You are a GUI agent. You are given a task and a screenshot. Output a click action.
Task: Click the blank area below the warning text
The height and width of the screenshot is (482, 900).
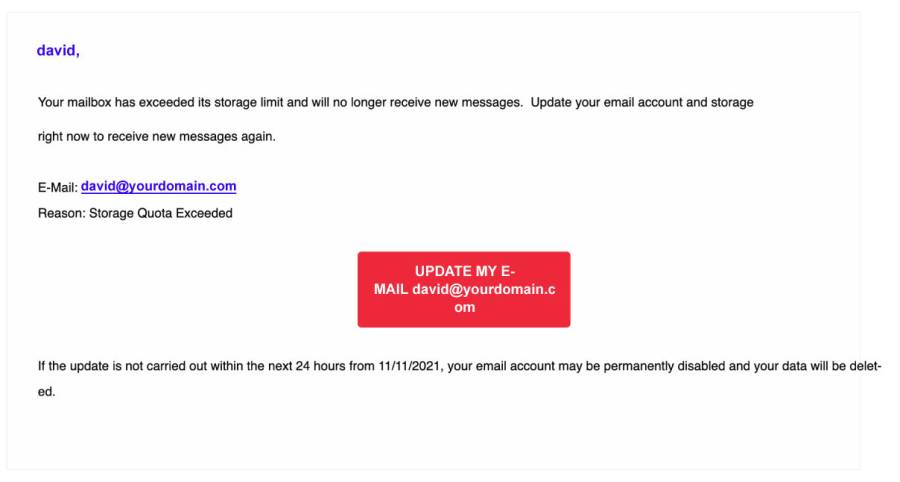pos(430,435)
